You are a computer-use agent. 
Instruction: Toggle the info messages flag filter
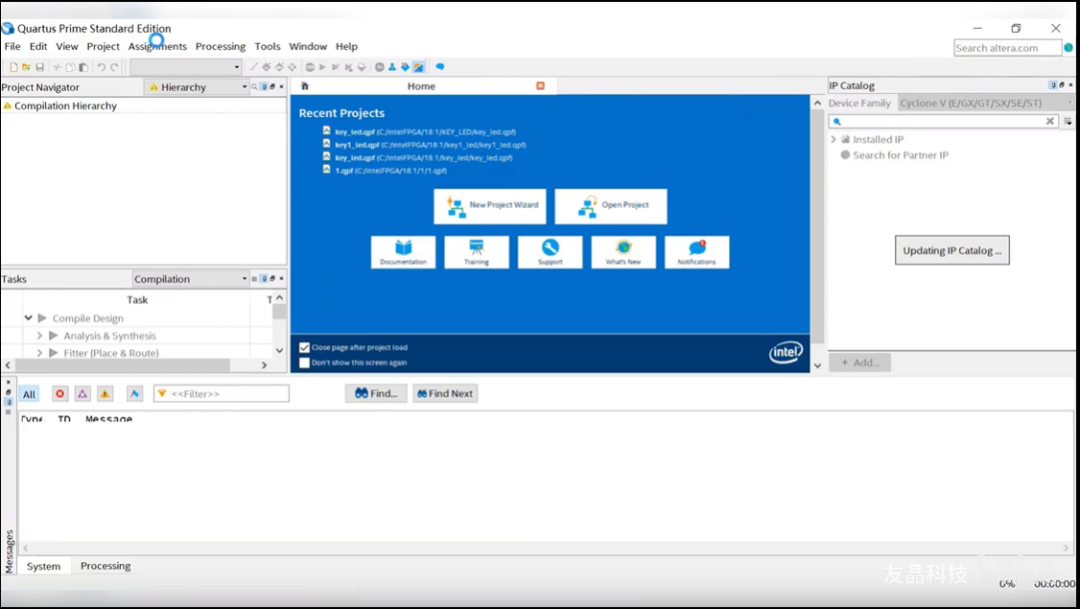click(x=134, y=394)
